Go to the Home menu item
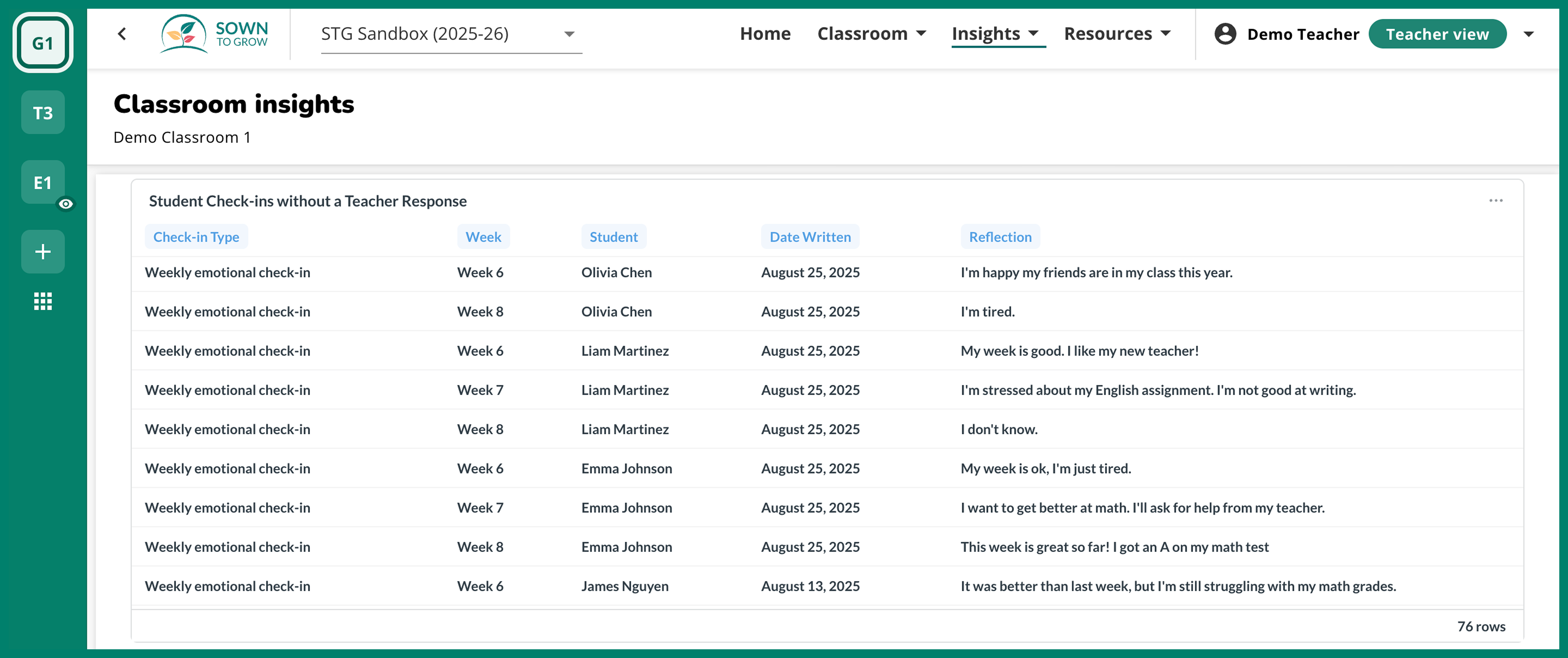 click(x=765, y=33)
